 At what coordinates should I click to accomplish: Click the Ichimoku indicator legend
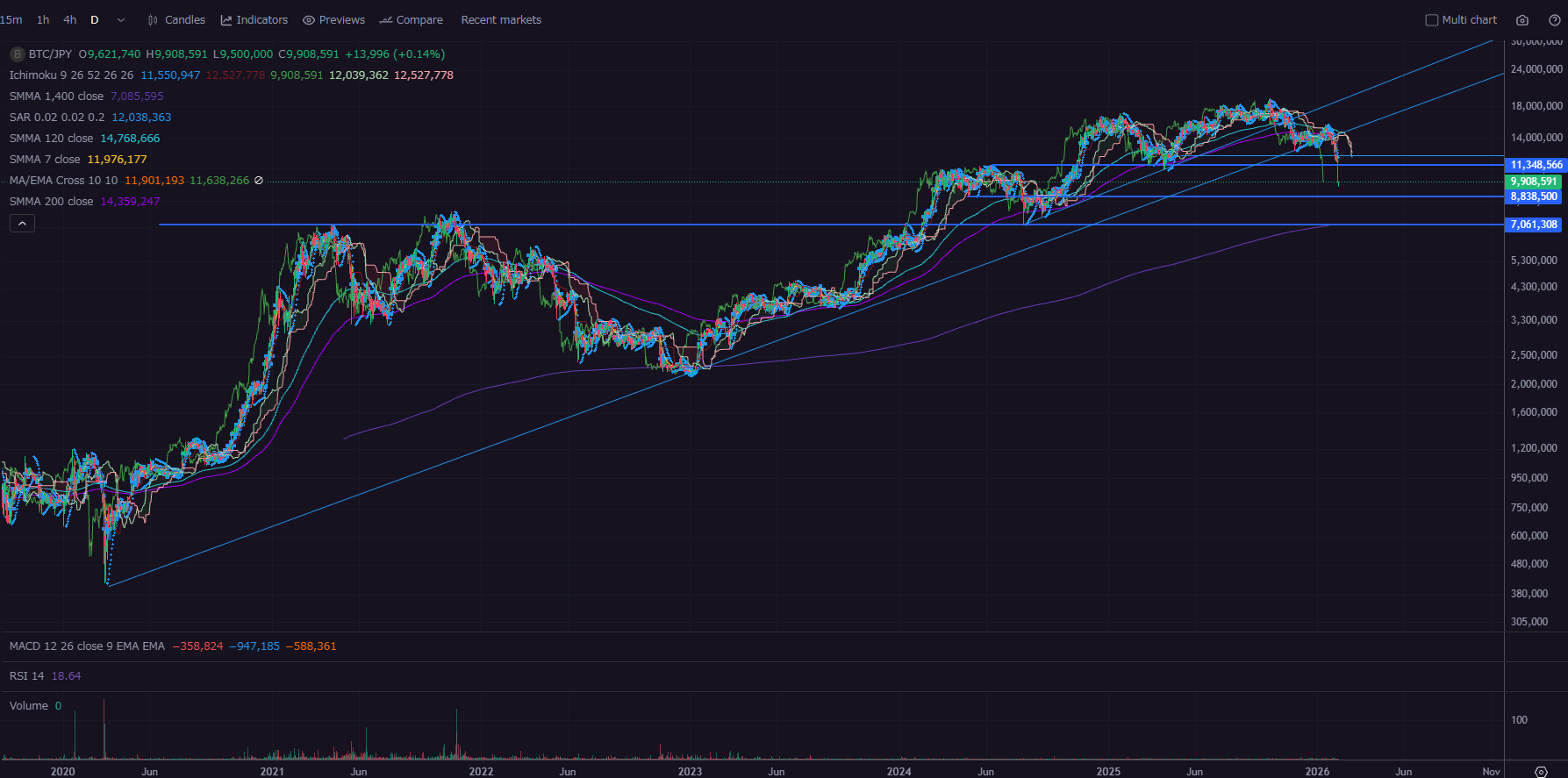pyautogui.click(x=71, y=75)
